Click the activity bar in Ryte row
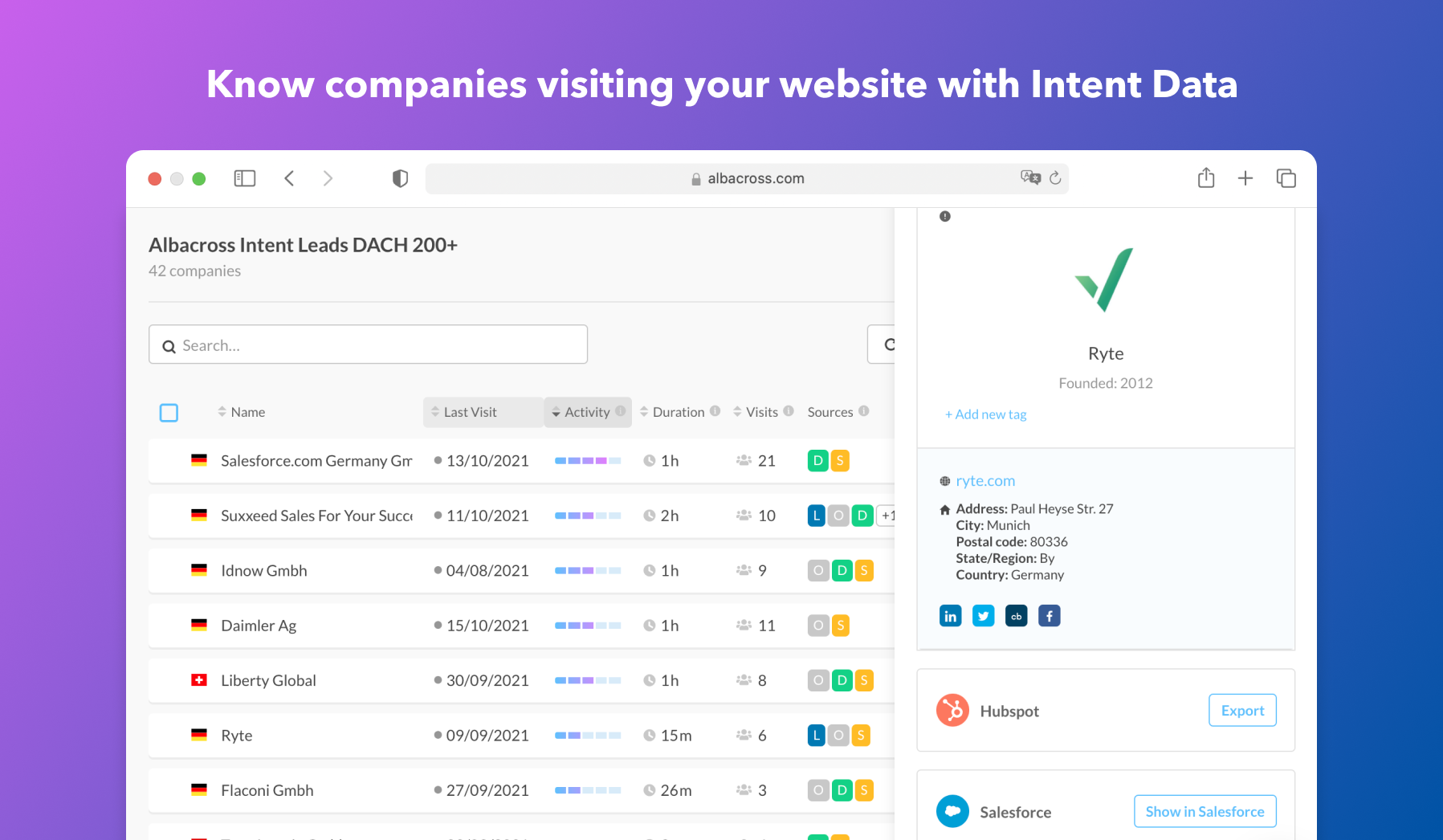The image size is (1443, 840). [588, 736]
